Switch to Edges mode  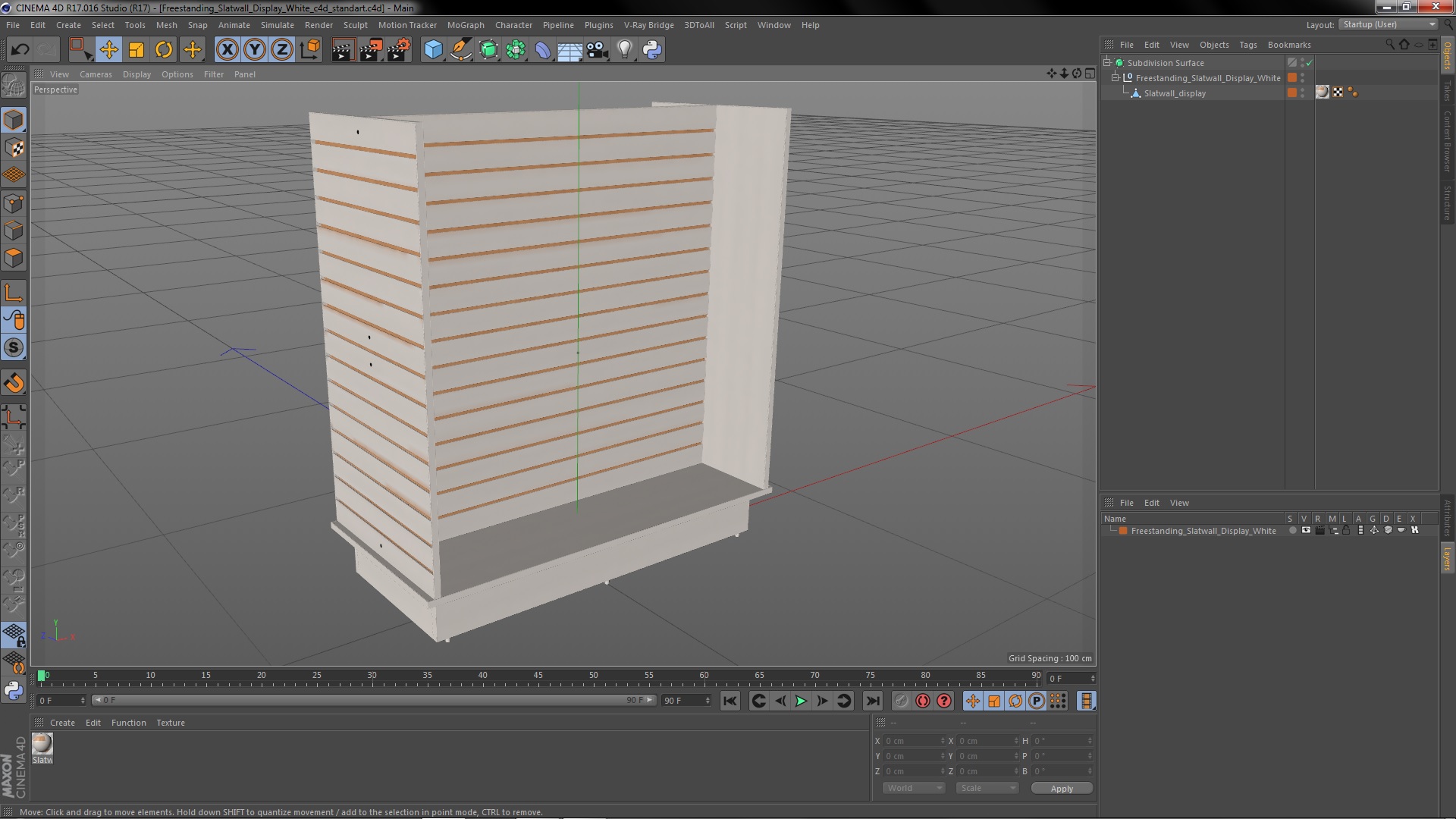tap(14, 231)
